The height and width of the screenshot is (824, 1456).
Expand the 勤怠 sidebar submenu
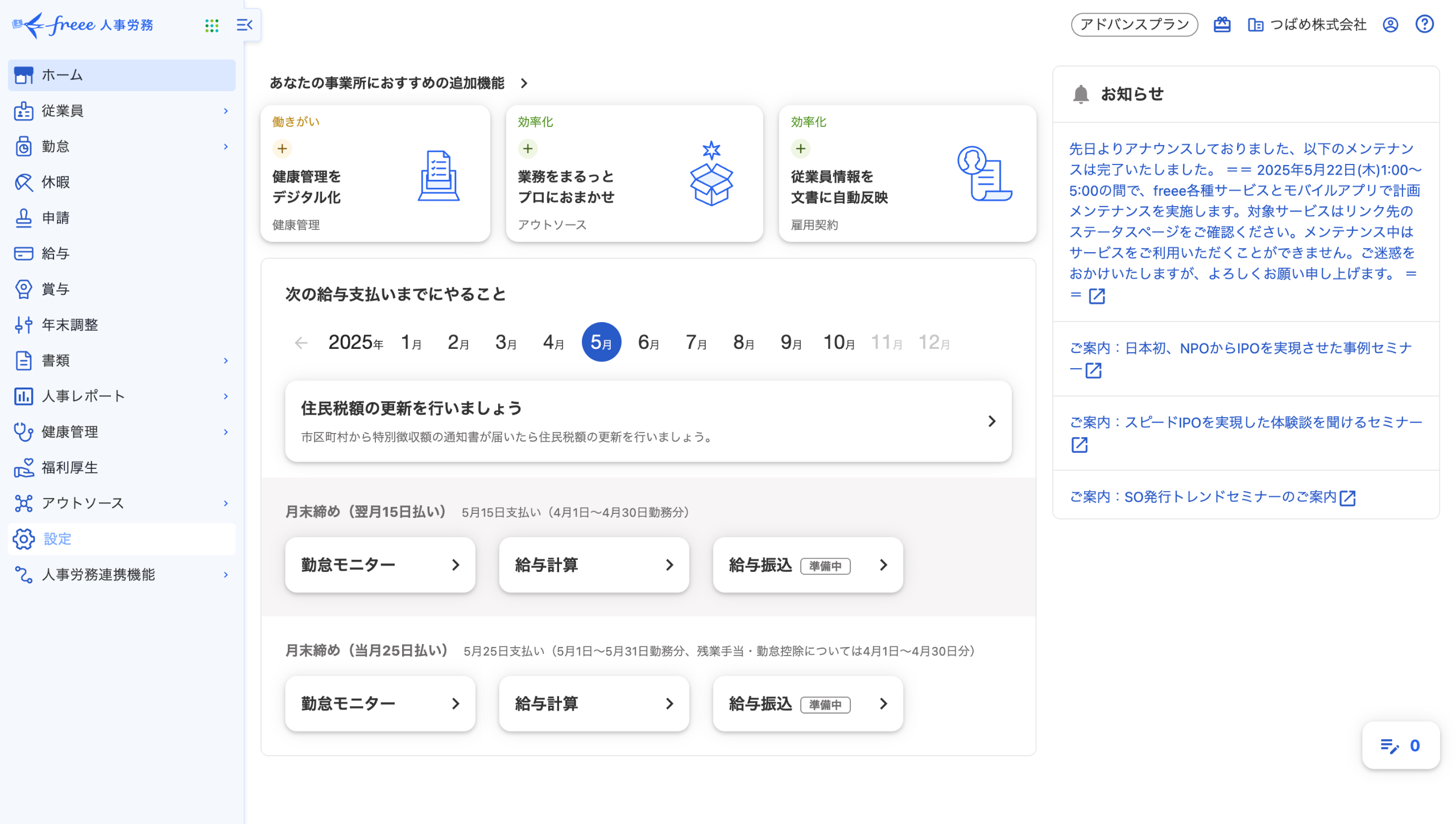226,147
